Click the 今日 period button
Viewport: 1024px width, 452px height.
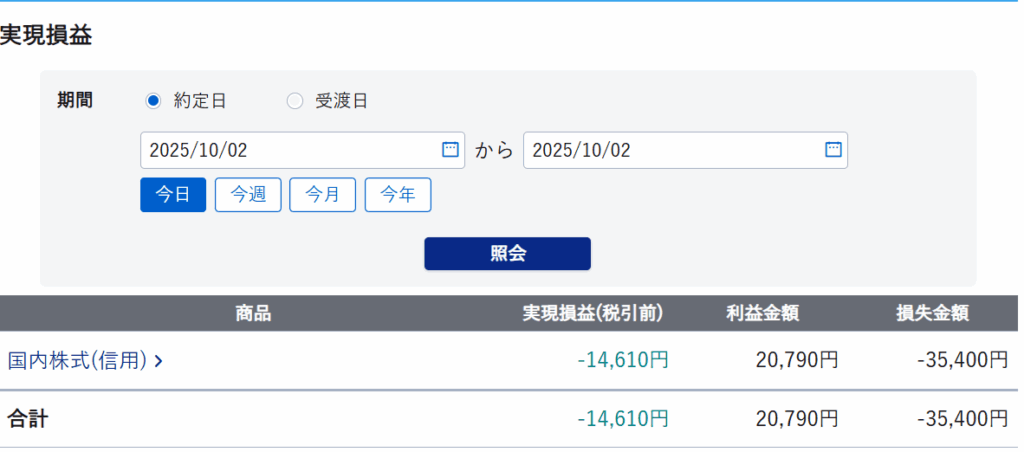pos(173,195)
